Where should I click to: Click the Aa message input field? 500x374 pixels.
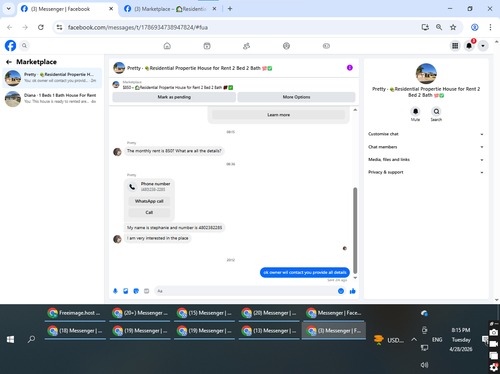click(x=246, y=291)
